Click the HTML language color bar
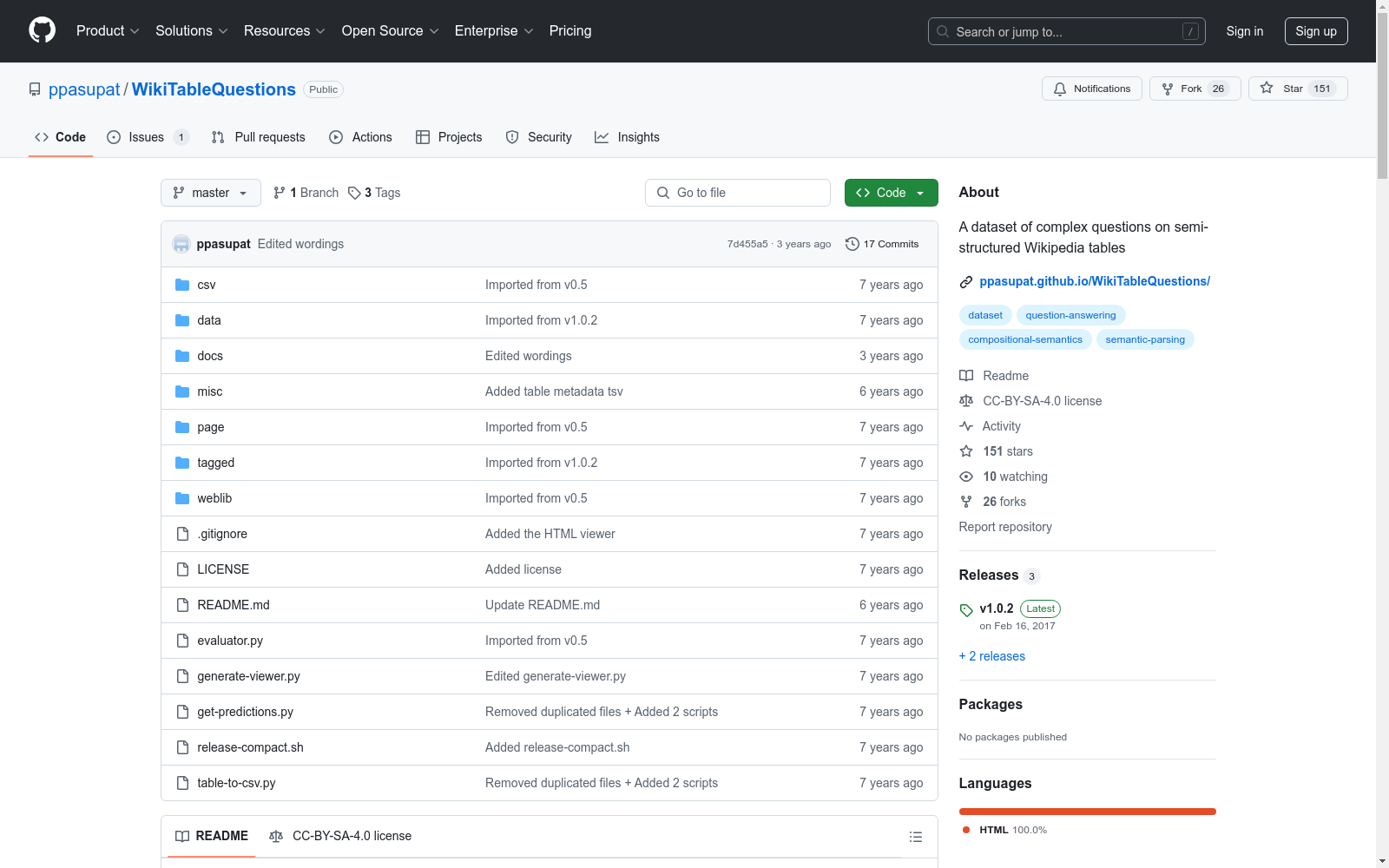This screenshot has height=868, width=1389. coord(1088,812)
